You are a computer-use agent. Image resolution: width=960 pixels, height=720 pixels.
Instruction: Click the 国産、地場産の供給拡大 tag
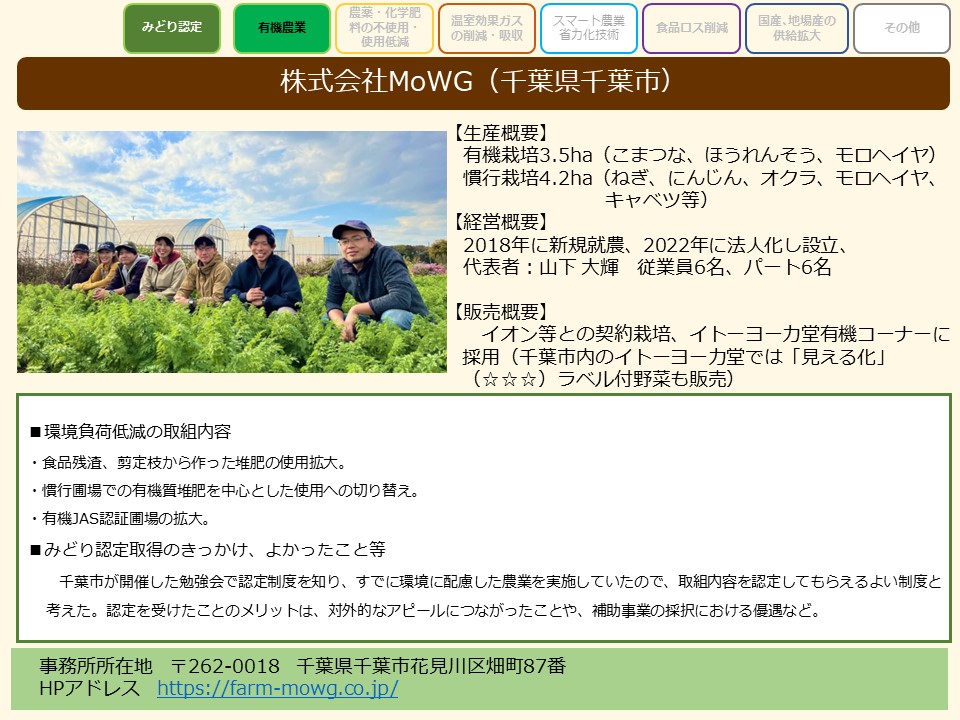coord(797,28)
